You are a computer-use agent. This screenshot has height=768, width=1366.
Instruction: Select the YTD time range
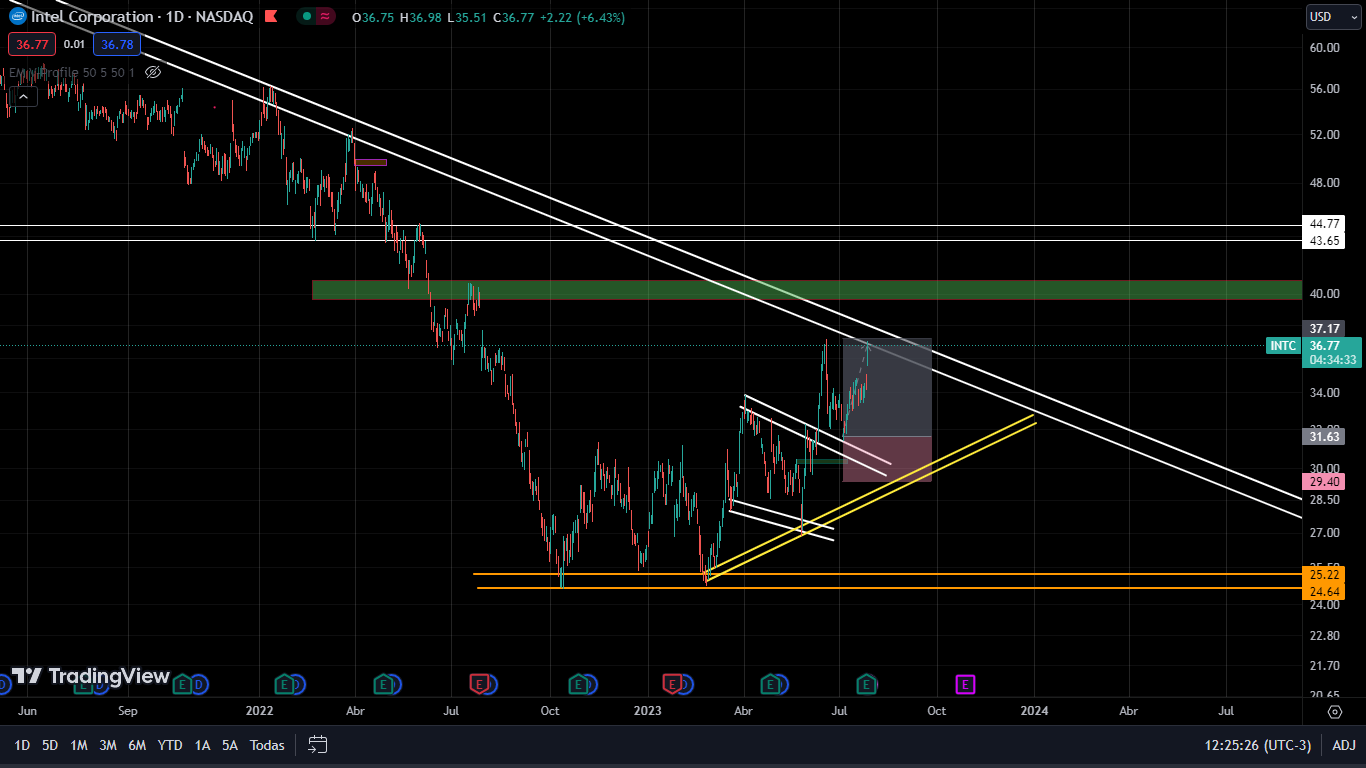point(170,745)
